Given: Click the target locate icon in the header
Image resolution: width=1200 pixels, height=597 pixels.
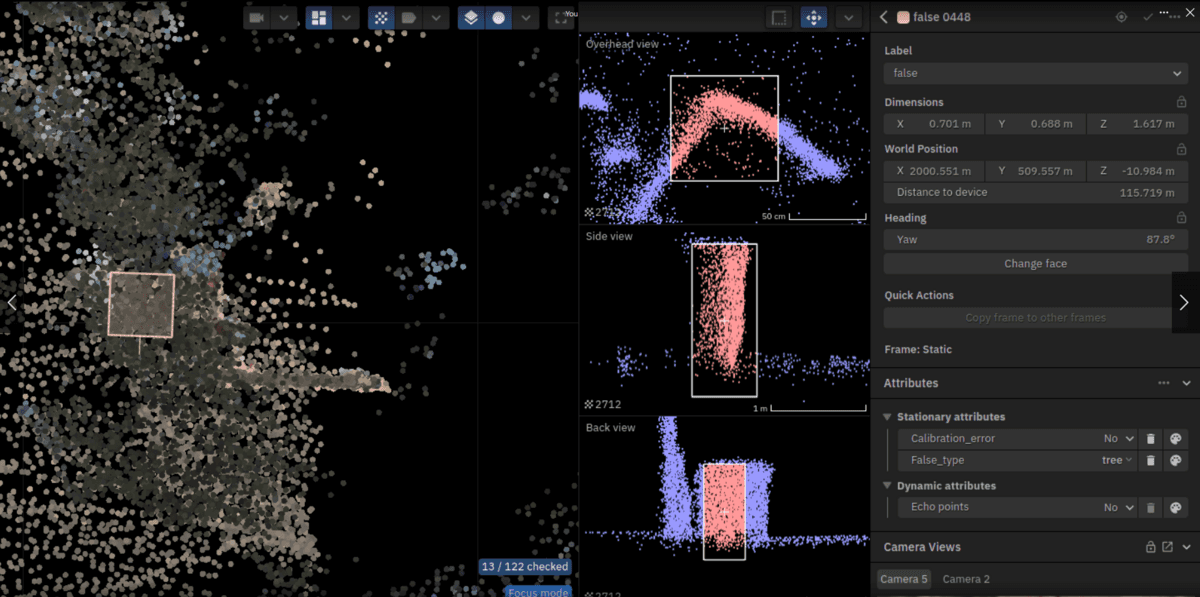Looking at the screenshot, I should tap(1121, 17).
